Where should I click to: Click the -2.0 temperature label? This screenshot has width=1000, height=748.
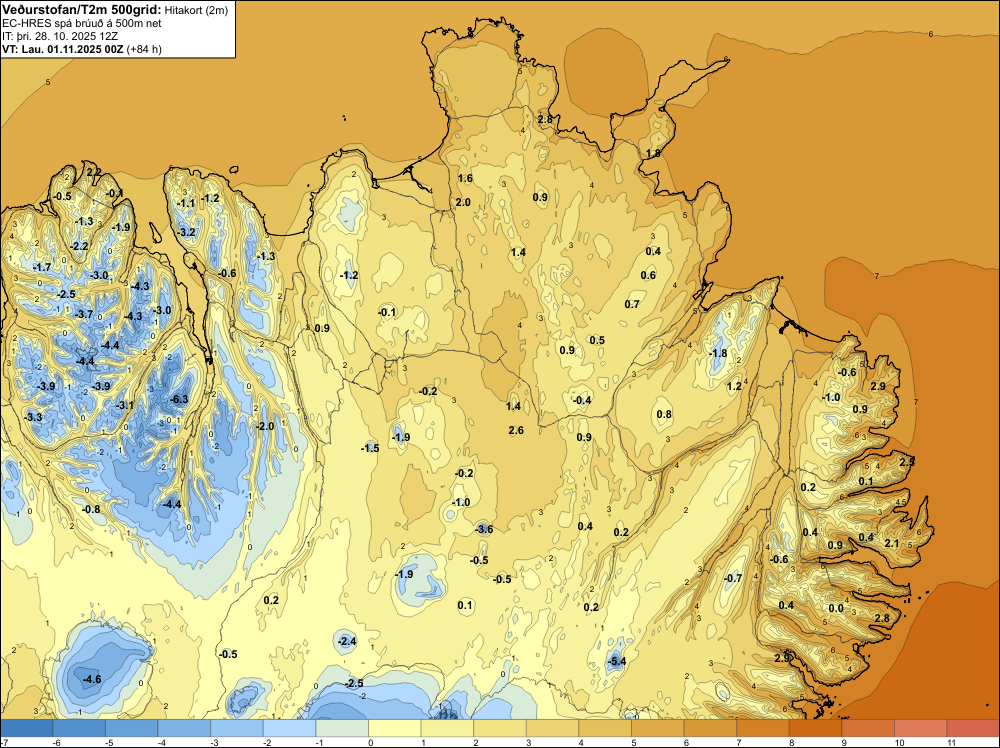click(265, 426)
